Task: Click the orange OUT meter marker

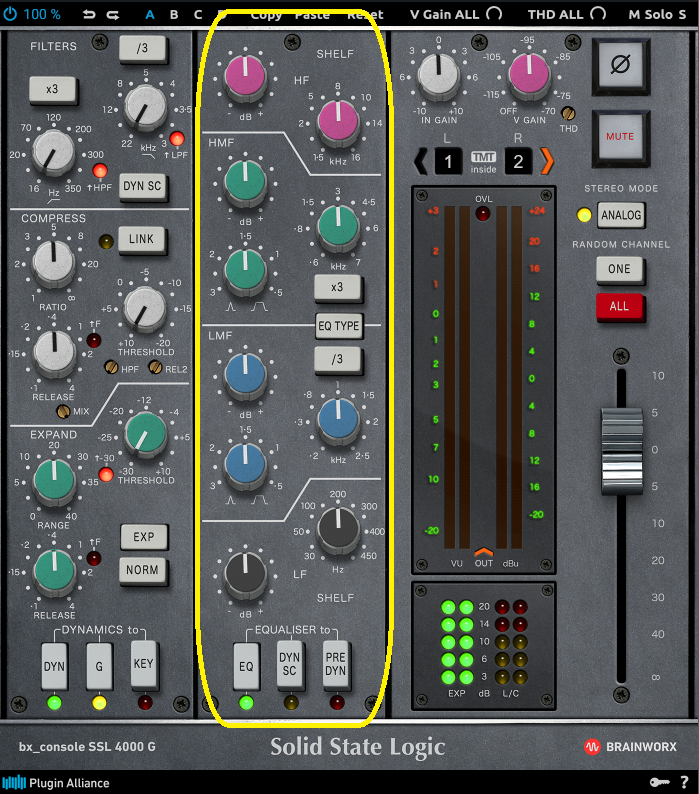Action: tap(484, 551)
